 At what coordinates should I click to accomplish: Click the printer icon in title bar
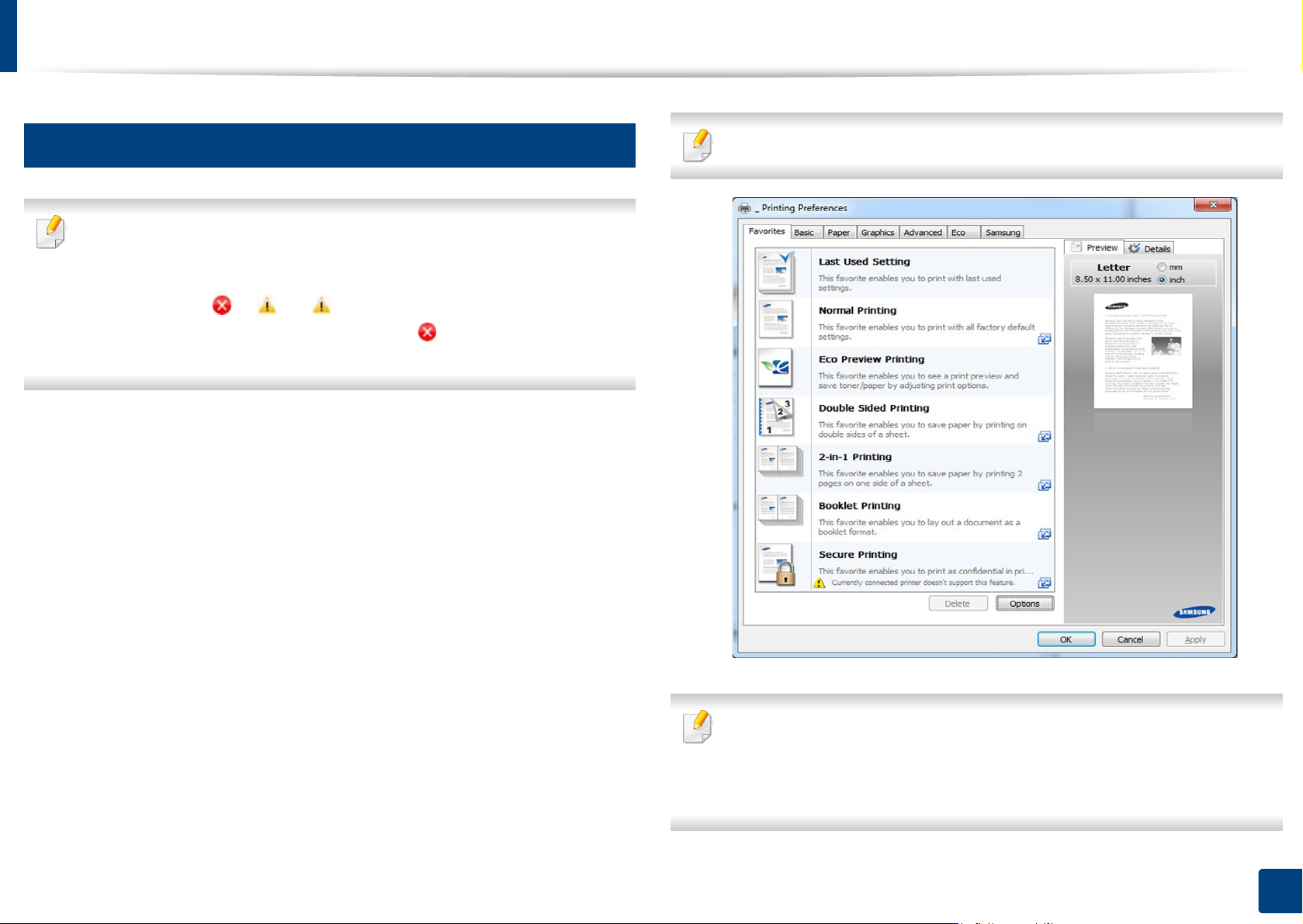click(745, 208)
